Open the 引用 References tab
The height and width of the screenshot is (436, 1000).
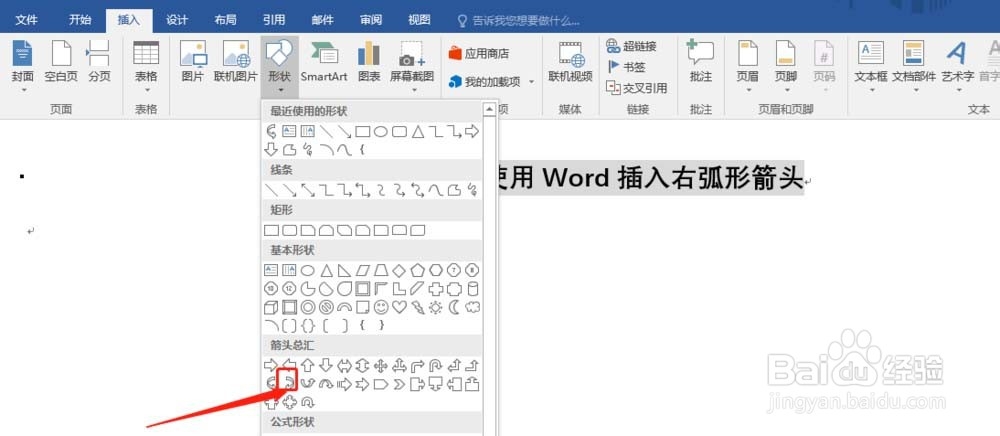pos(274,20)
